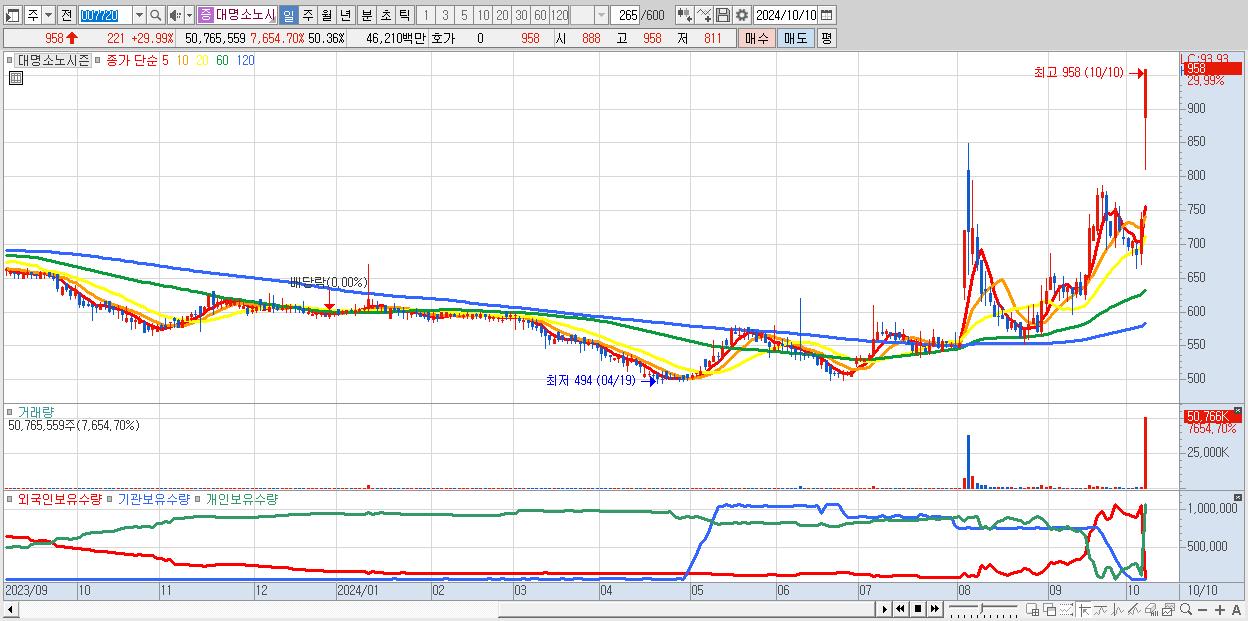Click the 외국인보유수량 legend label
This screenshot has width=1248, height=621.
(x=60, y=498)
